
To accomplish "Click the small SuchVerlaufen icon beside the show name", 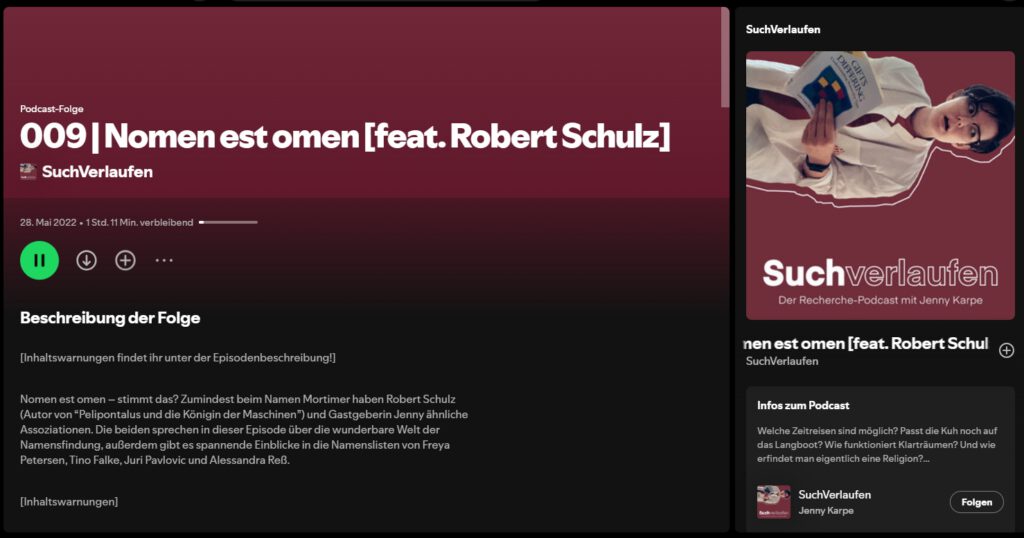I will click(28, 172).
